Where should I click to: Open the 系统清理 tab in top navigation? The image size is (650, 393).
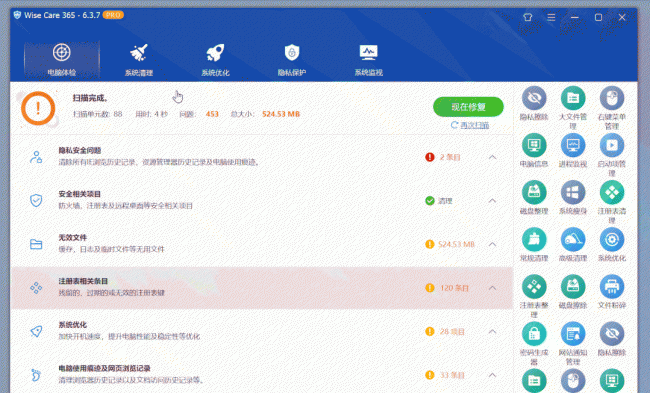click(138, 60)
